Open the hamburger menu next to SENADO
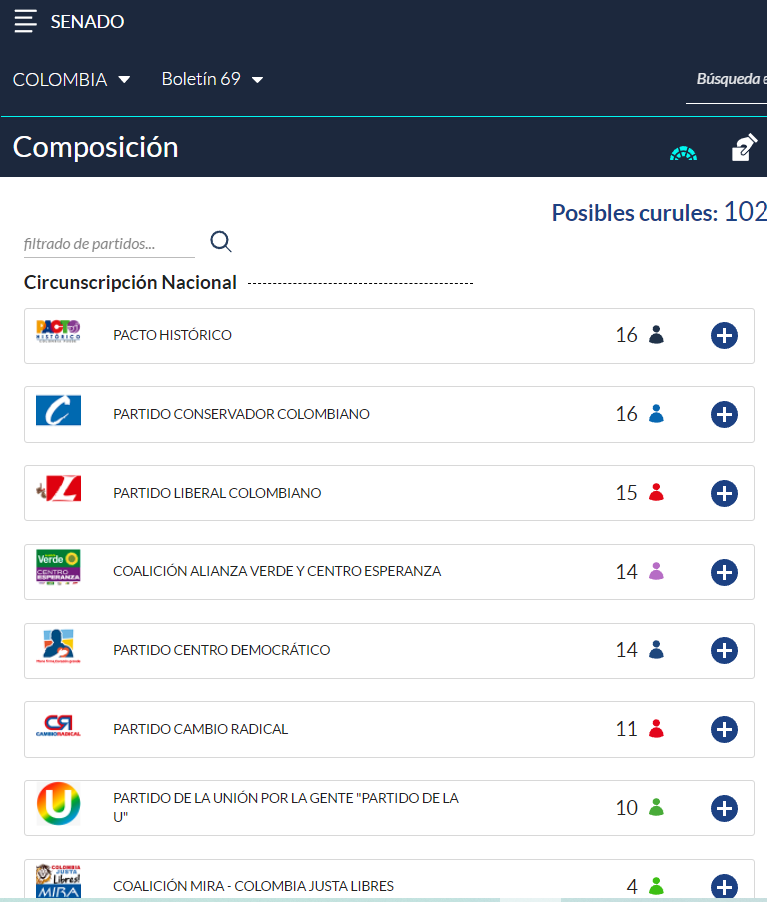Screen dimensions: 767x902 tap(26, 21)
